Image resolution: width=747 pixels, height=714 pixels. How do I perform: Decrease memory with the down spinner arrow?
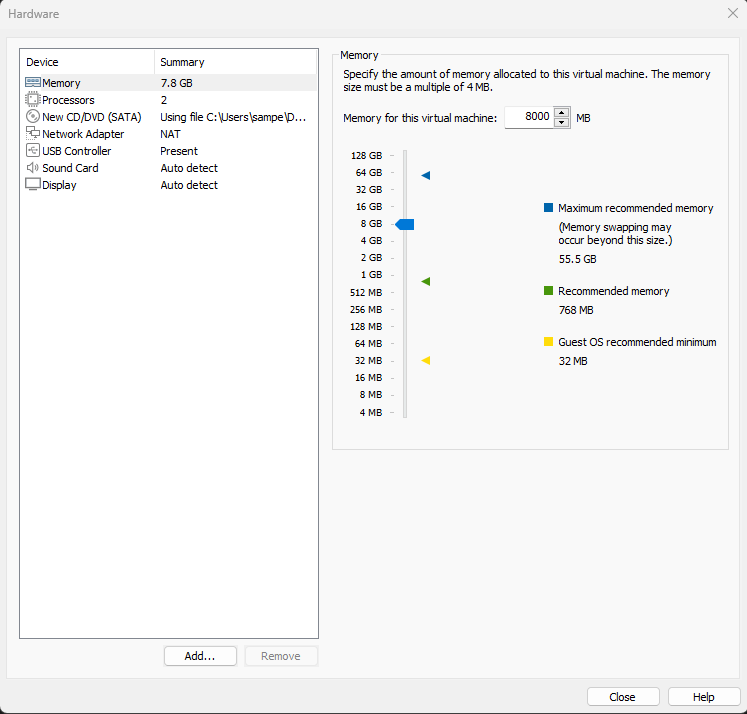[x=562, y=123]
